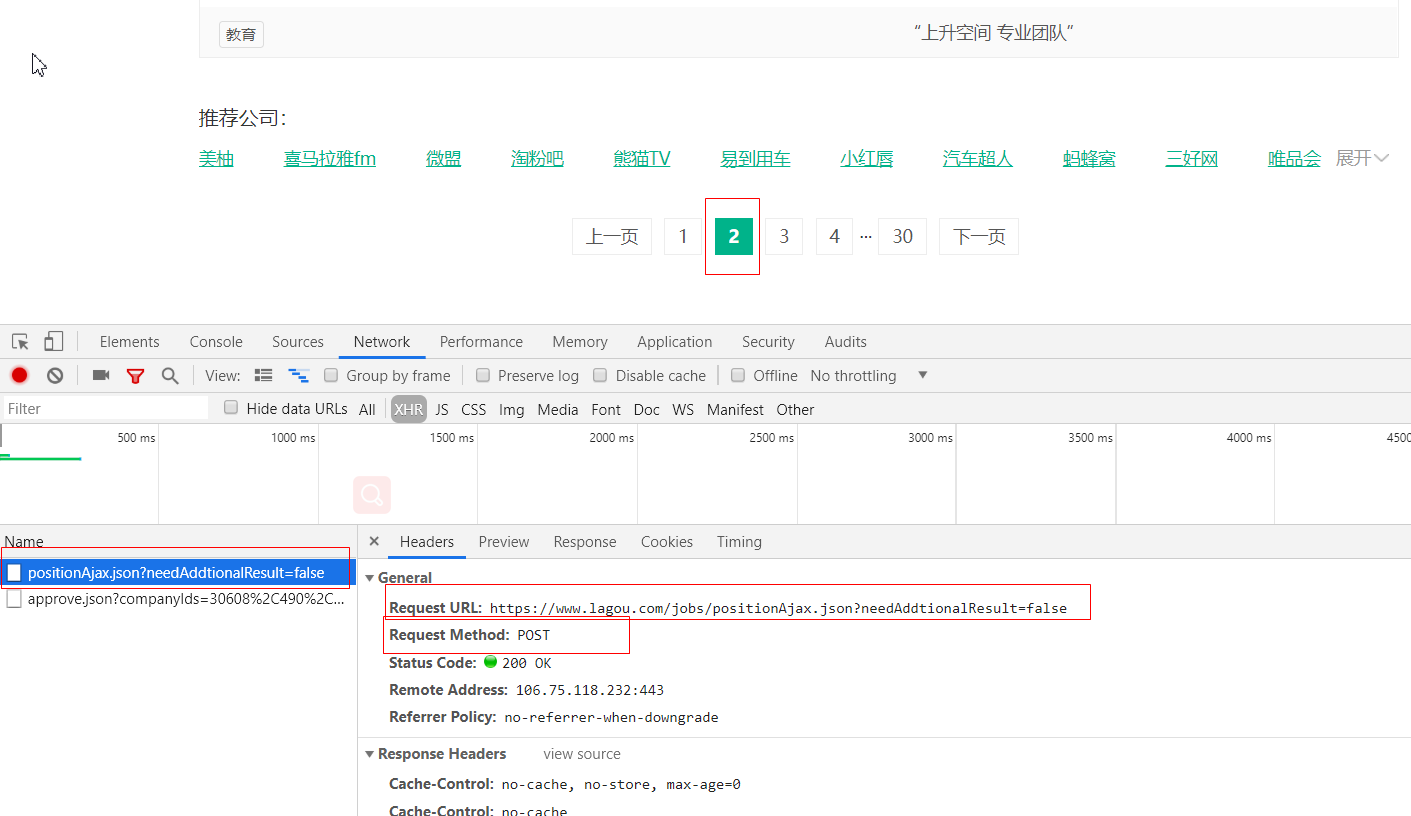This screenshot has width=1411, height=816.
Task: Filter requests by Other
Action: pos(795,409)
